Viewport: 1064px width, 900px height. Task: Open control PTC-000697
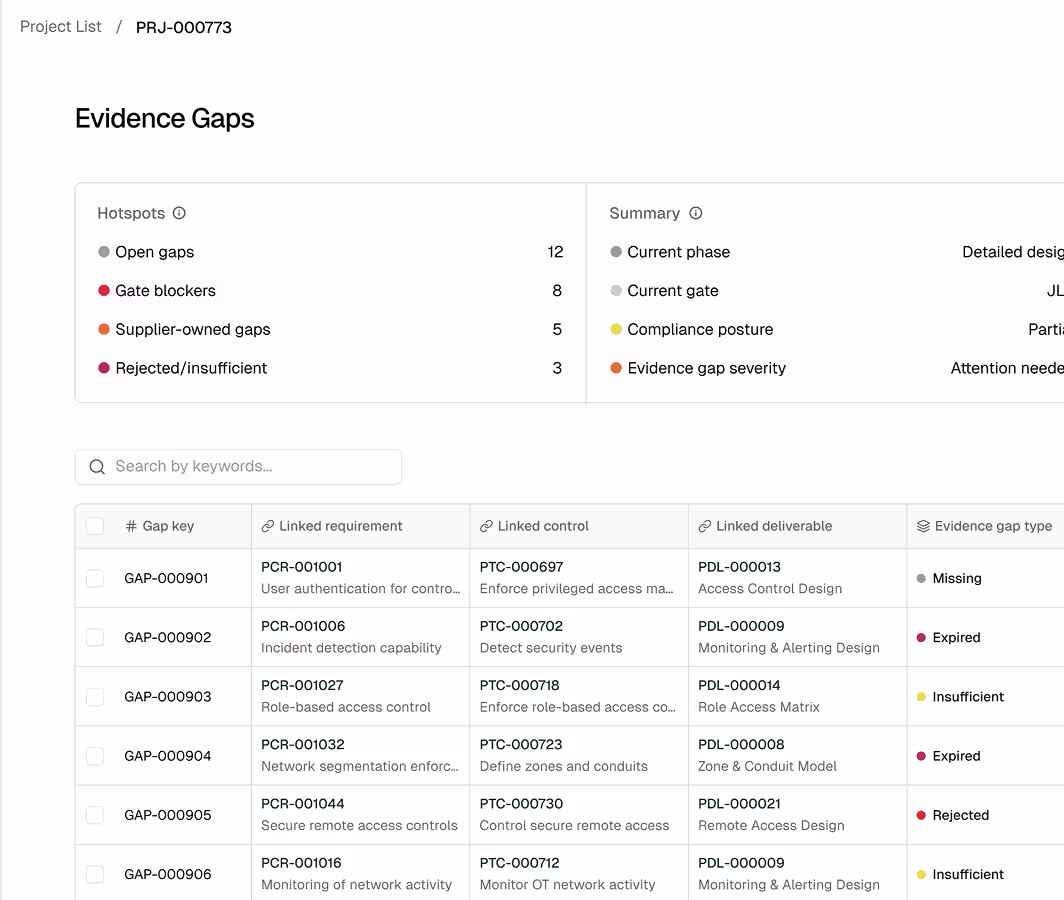pos(521,567)
